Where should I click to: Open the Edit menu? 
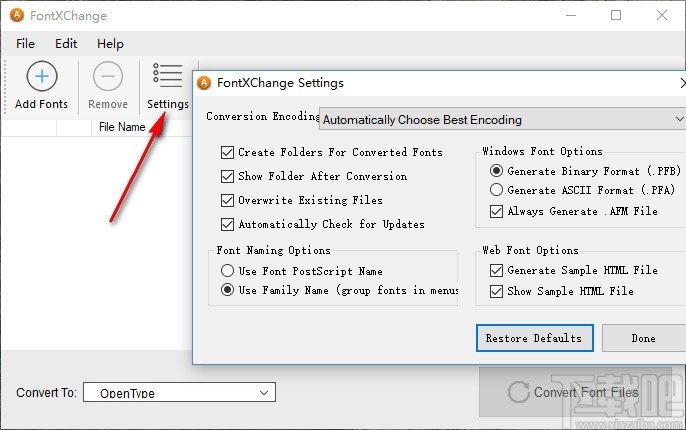pos(66,44)
